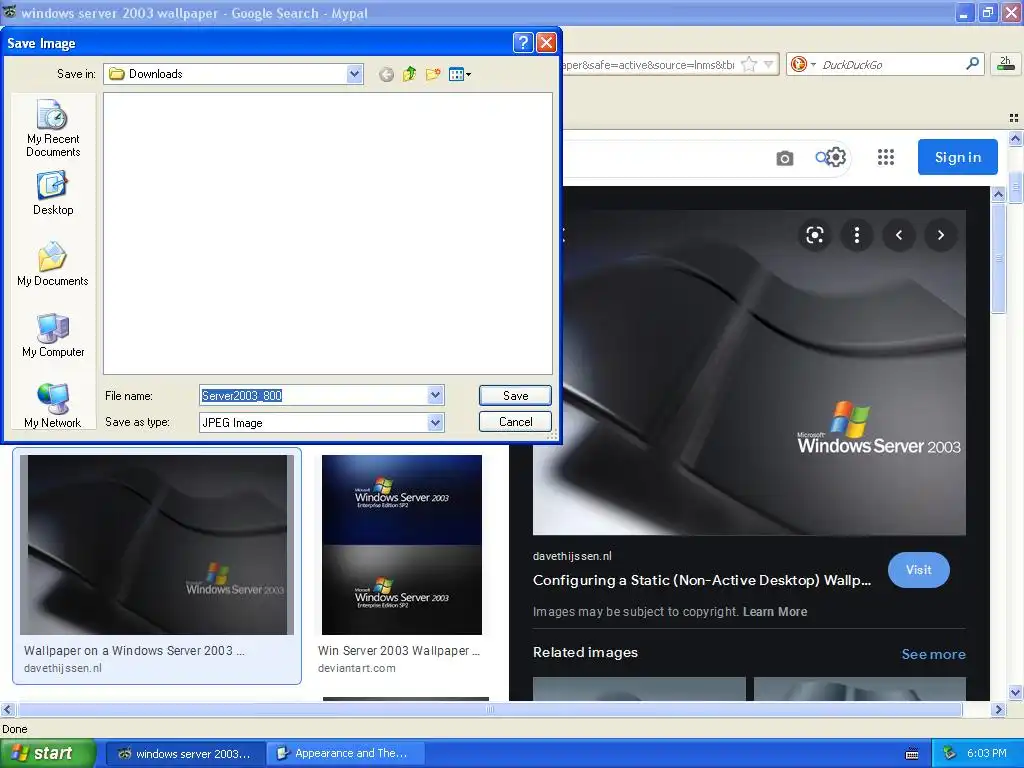This screenshot has height=768, width=1024.
Task: Switch to windows server 2003 taskbar item
Action: tap(185, 753)
